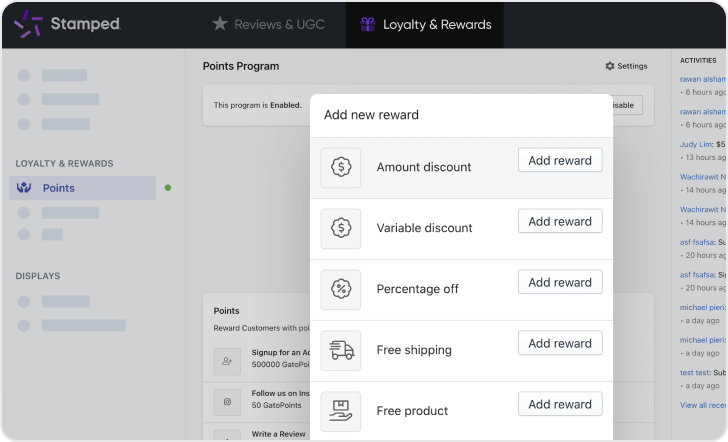Open the Loyalty & Rewards tab

[x=425, y=24]
